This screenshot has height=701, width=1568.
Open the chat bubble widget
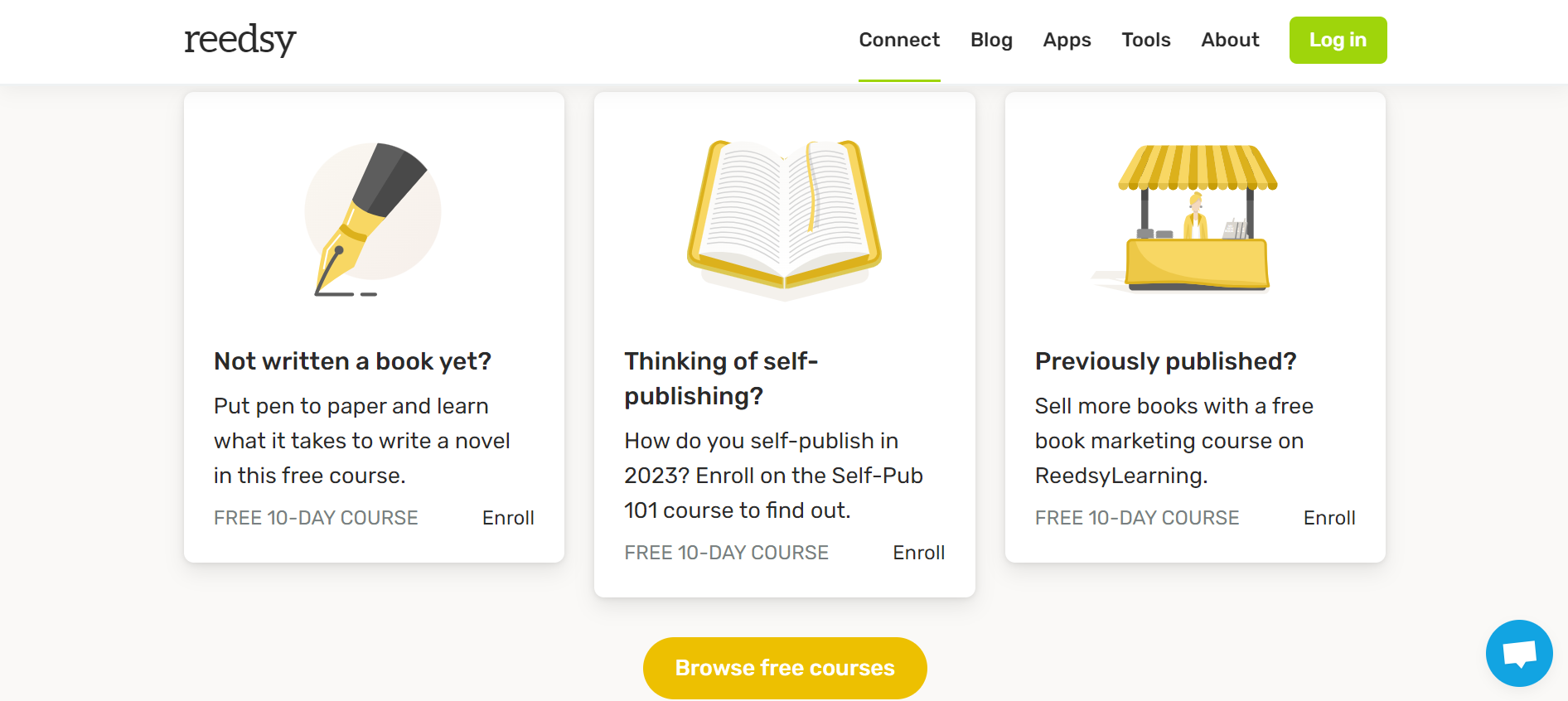point(1518,653)
